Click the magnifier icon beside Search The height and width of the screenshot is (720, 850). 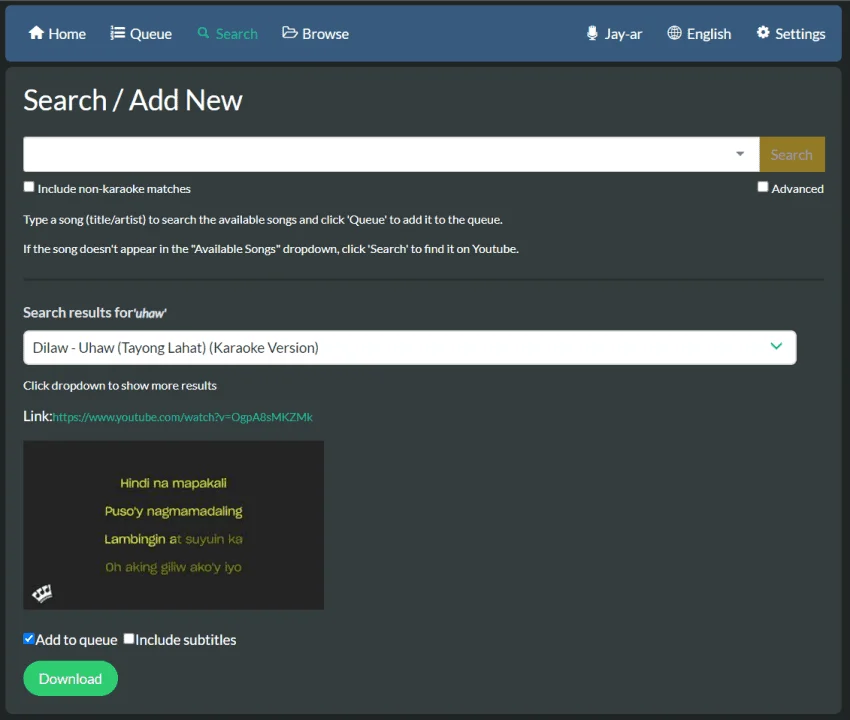[x=203, y=33]
